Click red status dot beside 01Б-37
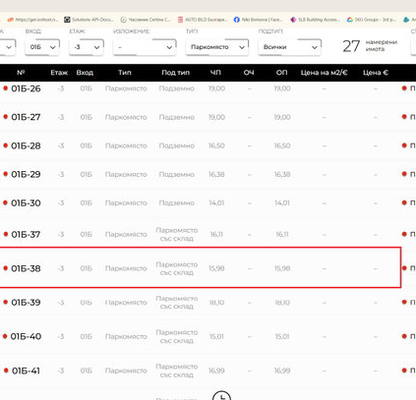Screen dimensions: 416x400 click(x=5, y=234)
